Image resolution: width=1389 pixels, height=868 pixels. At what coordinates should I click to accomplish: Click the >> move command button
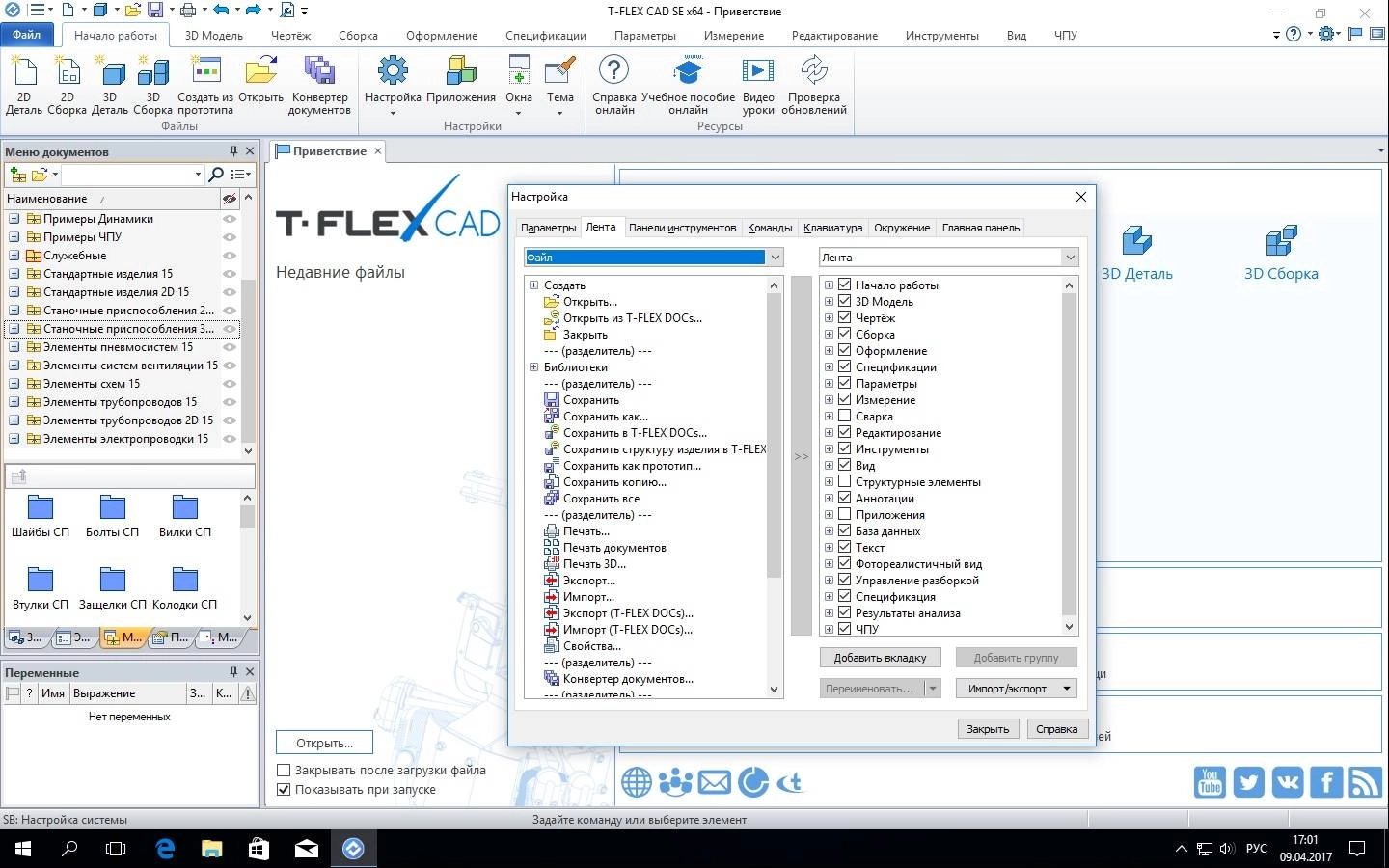click(x=802, y=456)
